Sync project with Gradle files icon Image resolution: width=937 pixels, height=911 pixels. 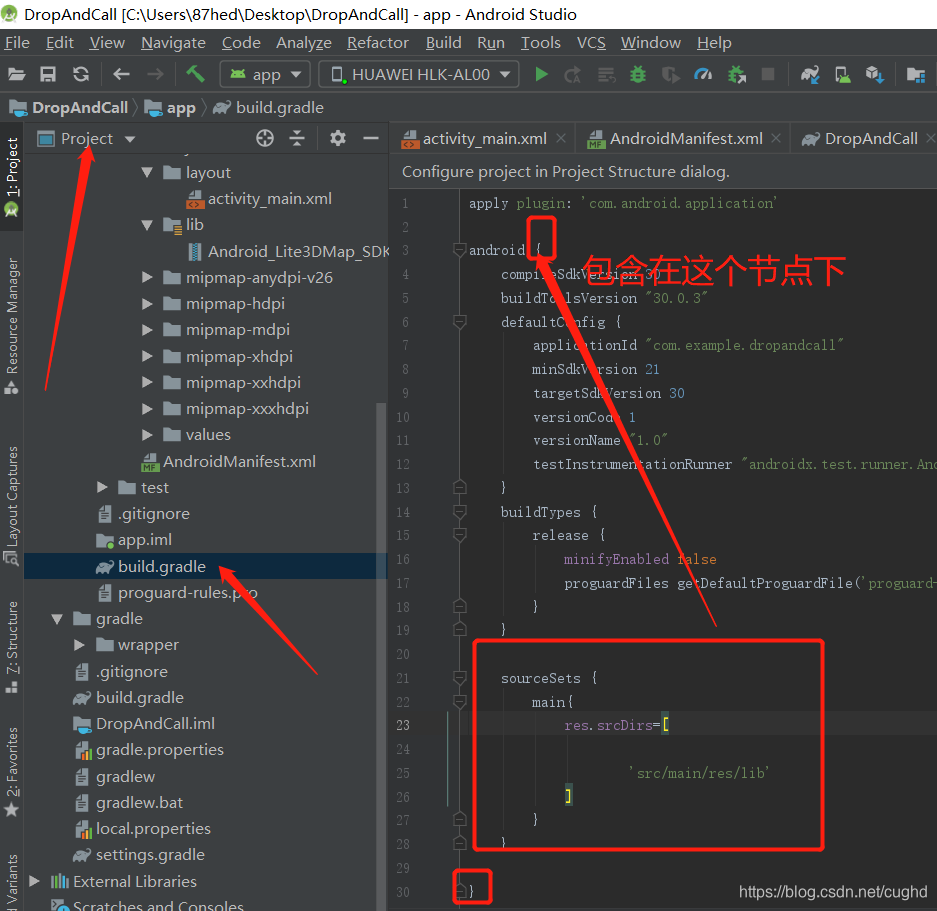(x=810, y=75)
